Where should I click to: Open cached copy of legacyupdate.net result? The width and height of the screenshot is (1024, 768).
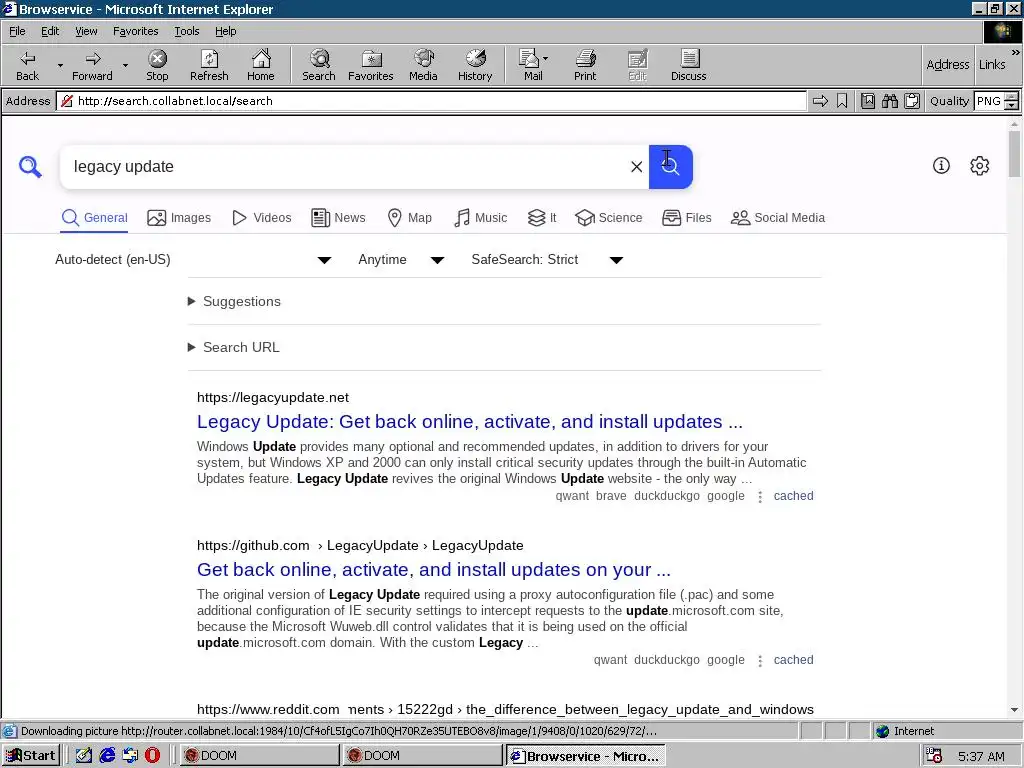[x=793, y=496]
